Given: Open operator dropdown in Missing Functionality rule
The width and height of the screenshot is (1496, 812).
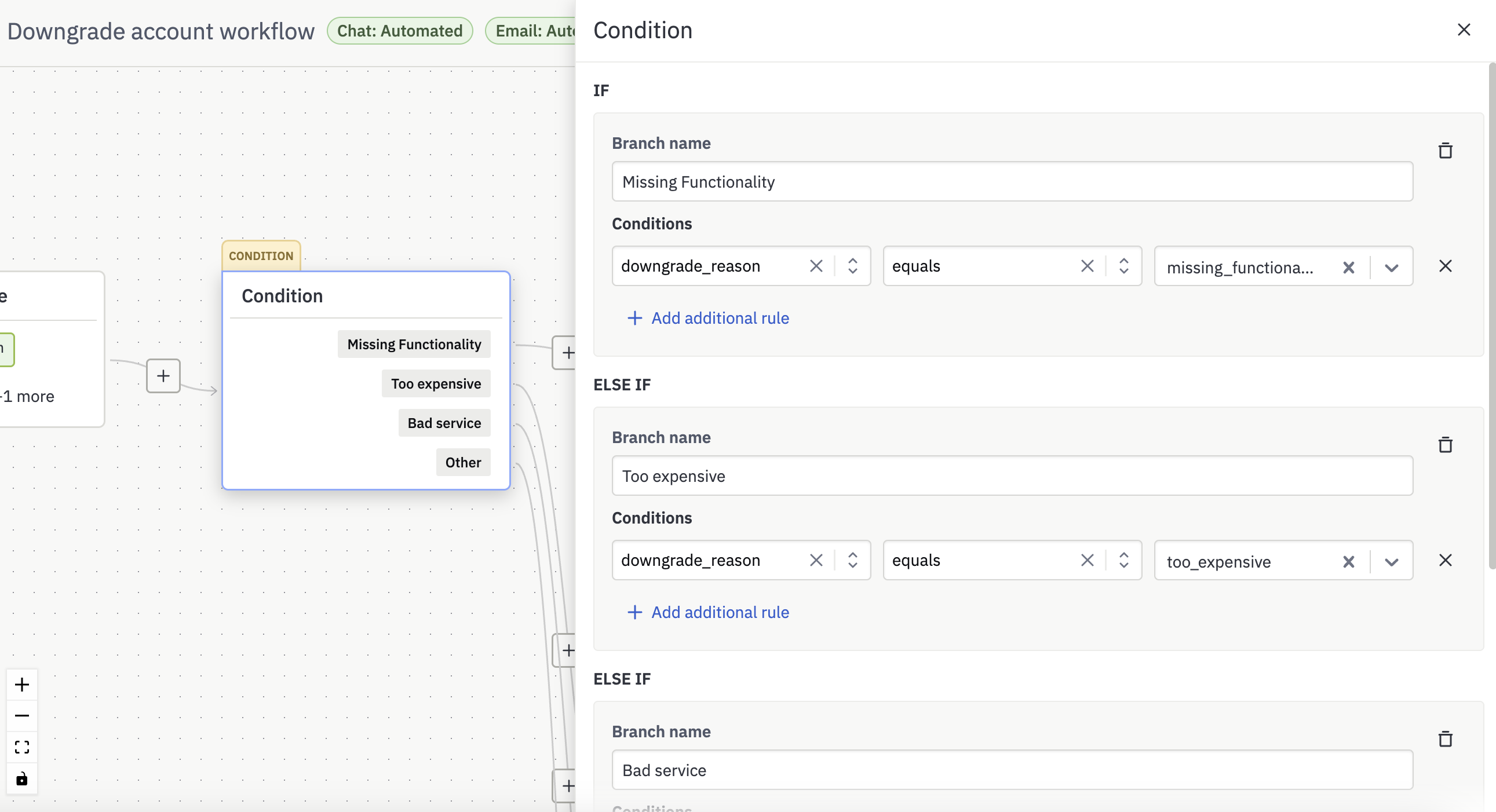Looking at the screenshot, I should 1124,266.
